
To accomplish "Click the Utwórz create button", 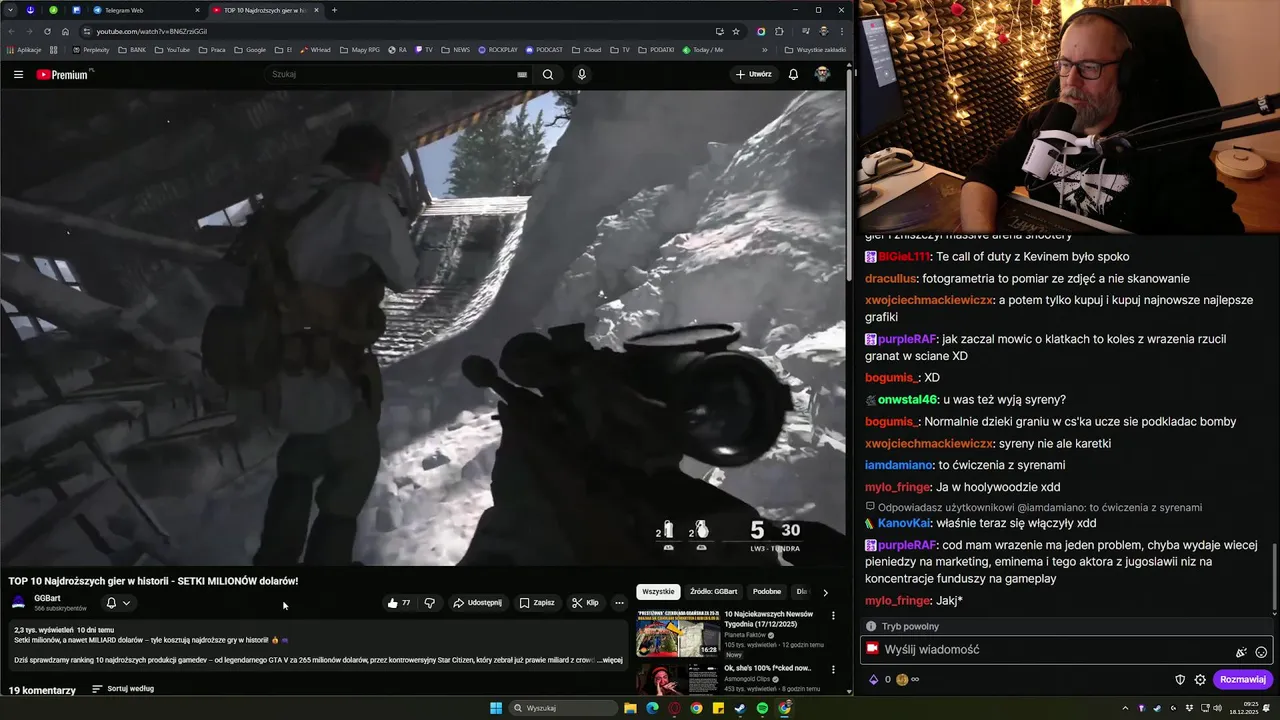I will pos(754,74).
